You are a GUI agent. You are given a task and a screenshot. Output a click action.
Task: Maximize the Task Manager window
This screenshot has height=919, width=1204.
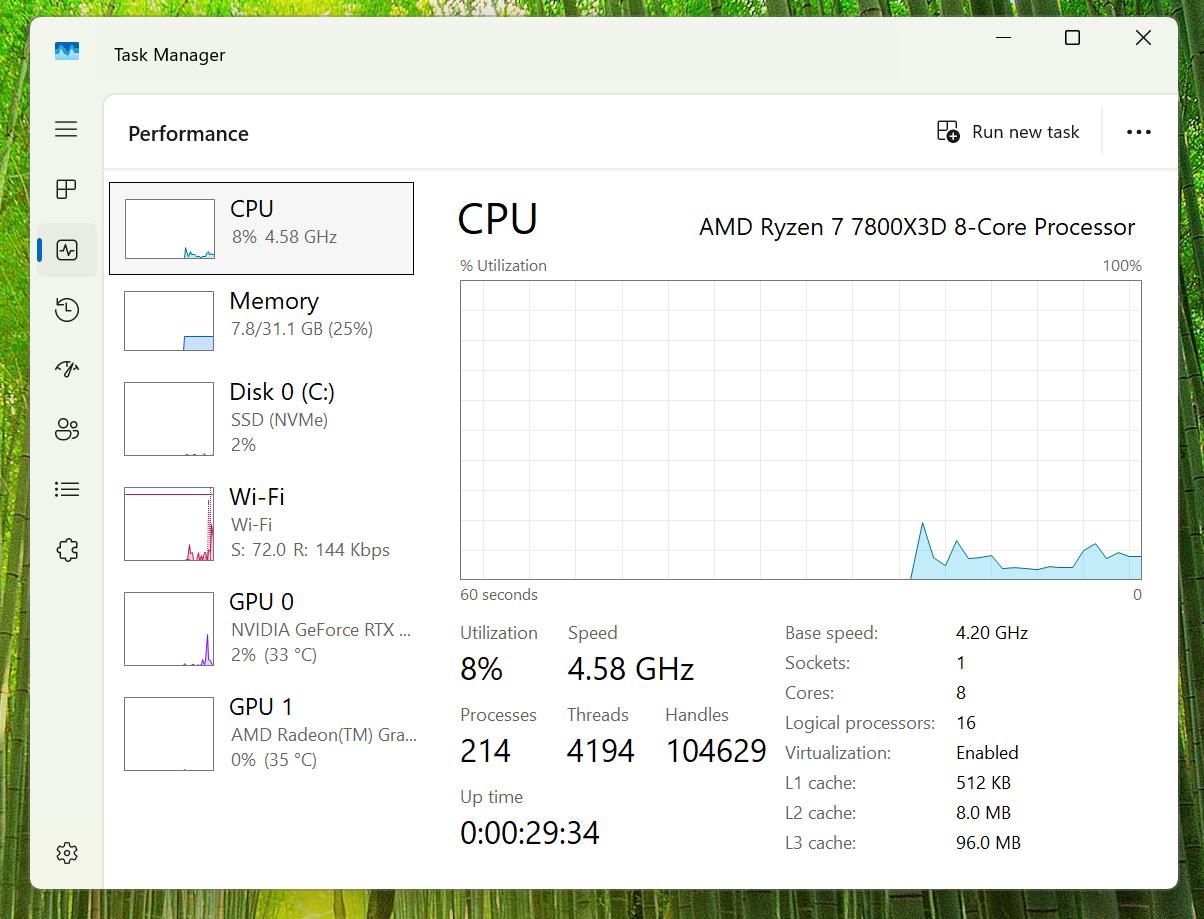click(1072, 38)
